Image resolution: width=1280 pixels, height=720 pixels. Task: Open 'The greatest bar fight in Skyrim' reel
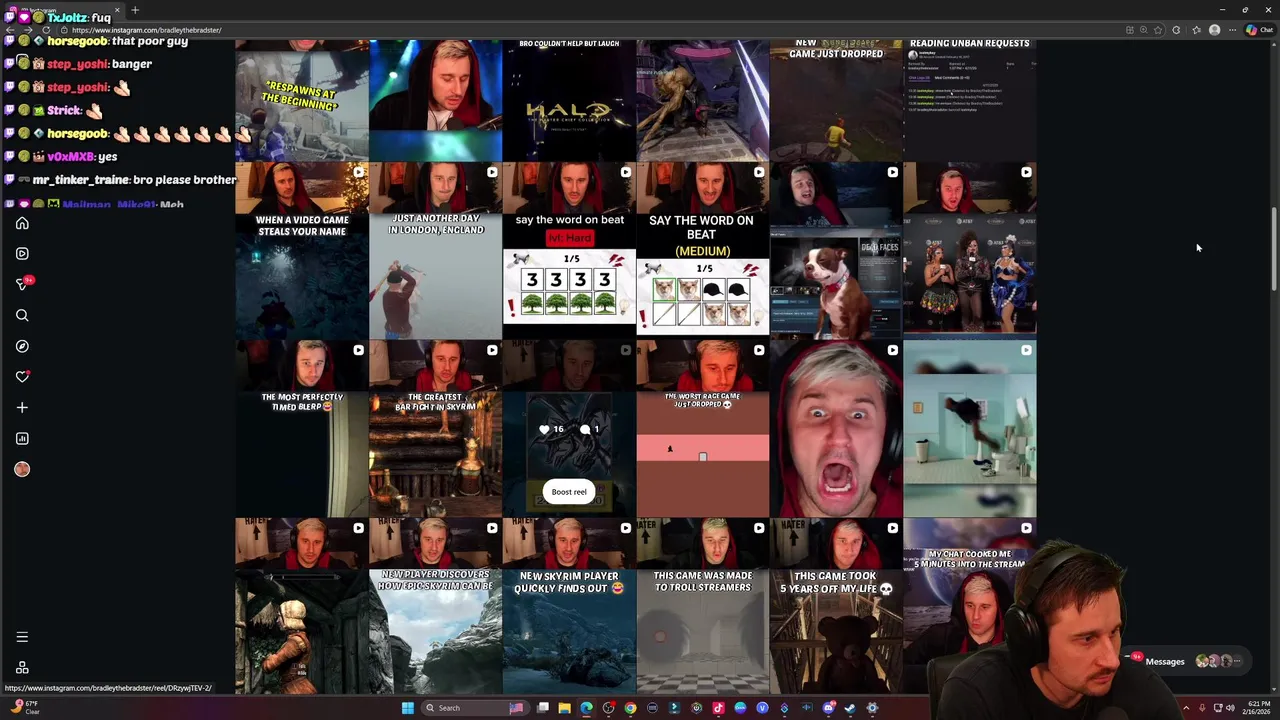[435, 429]
